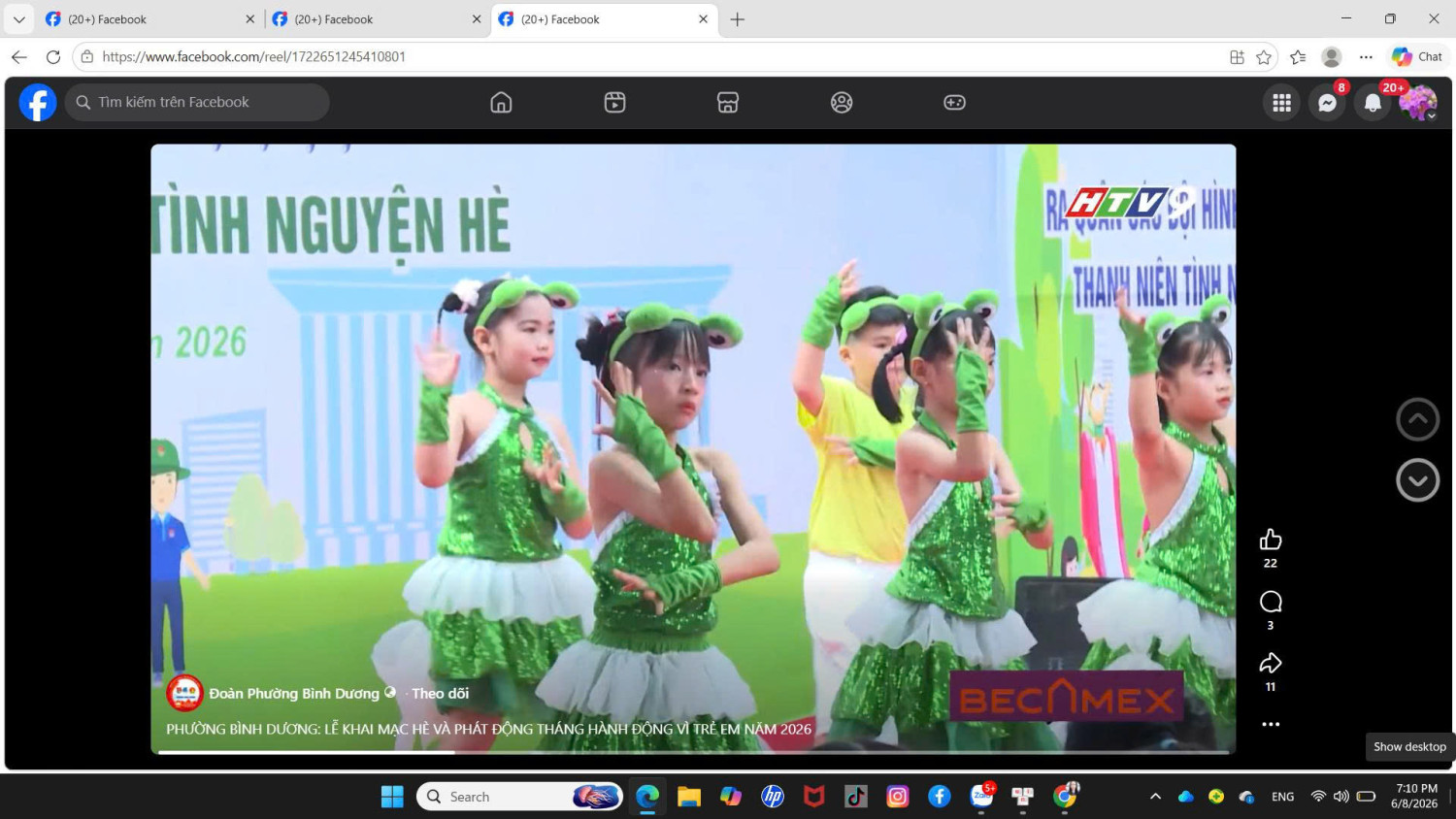Add this page to favorites star
The width and height of the screenshot is (1456, 819).
click(1264, 57)
